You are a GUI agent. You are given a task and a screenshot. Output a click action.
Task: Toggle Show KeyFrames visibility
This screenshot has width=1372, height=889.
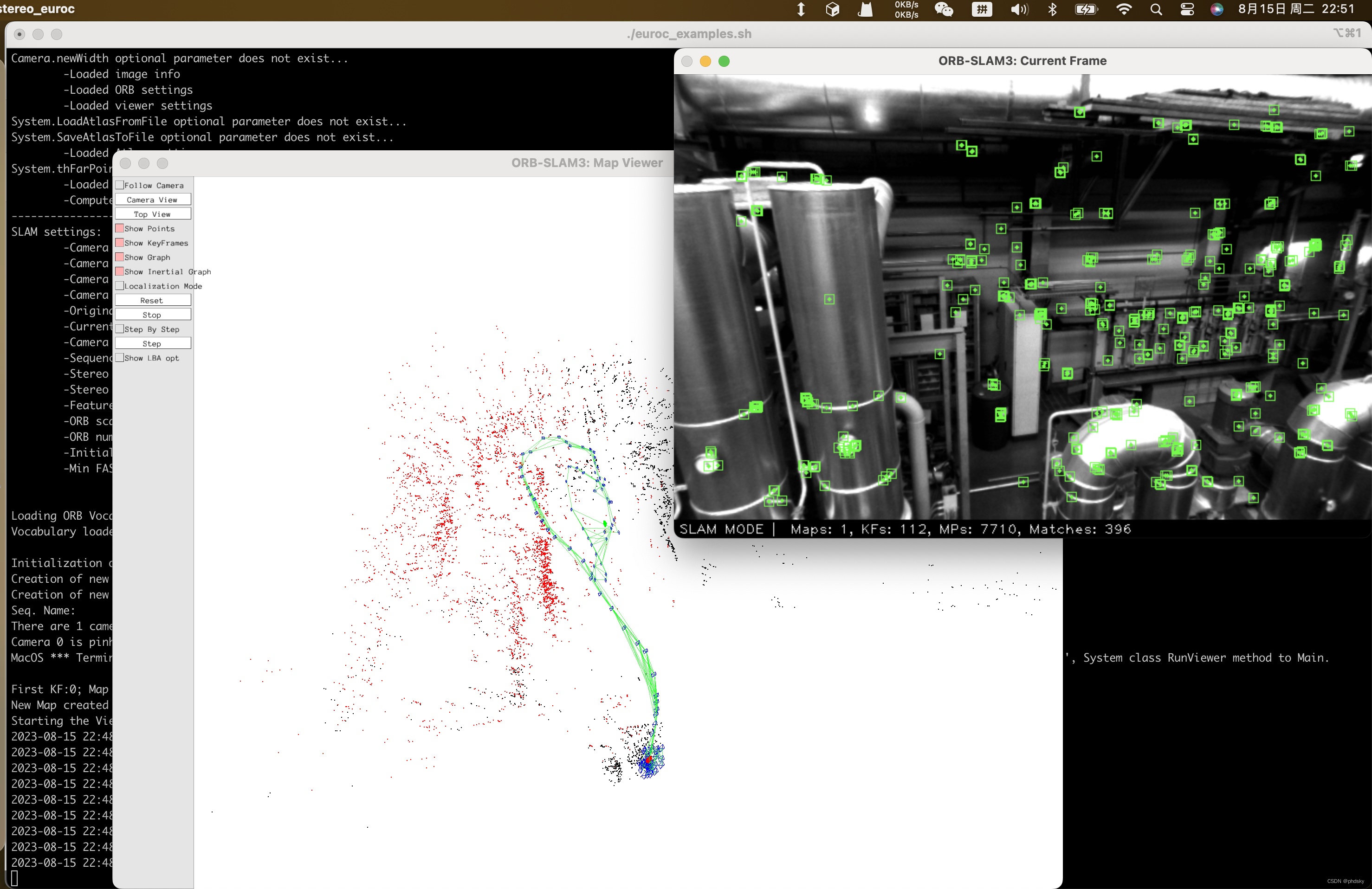119,243
